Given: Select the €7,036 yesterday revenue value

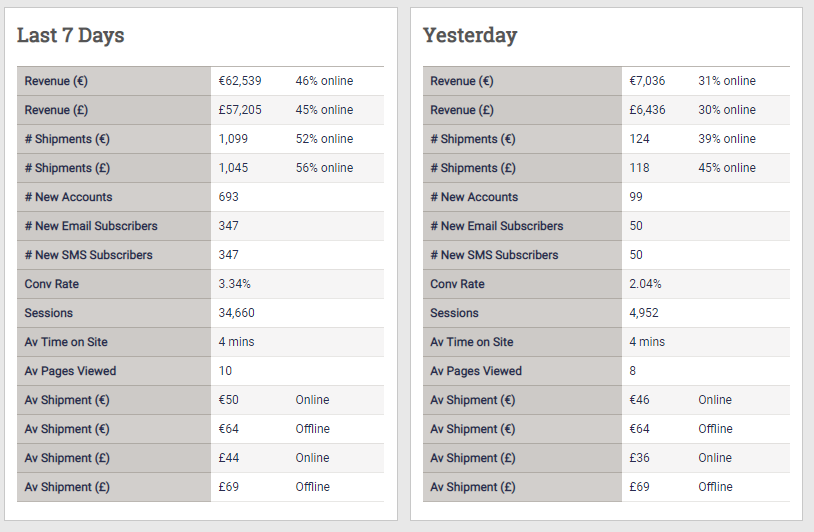Looking at the screenshot, I should click(647, 81).
